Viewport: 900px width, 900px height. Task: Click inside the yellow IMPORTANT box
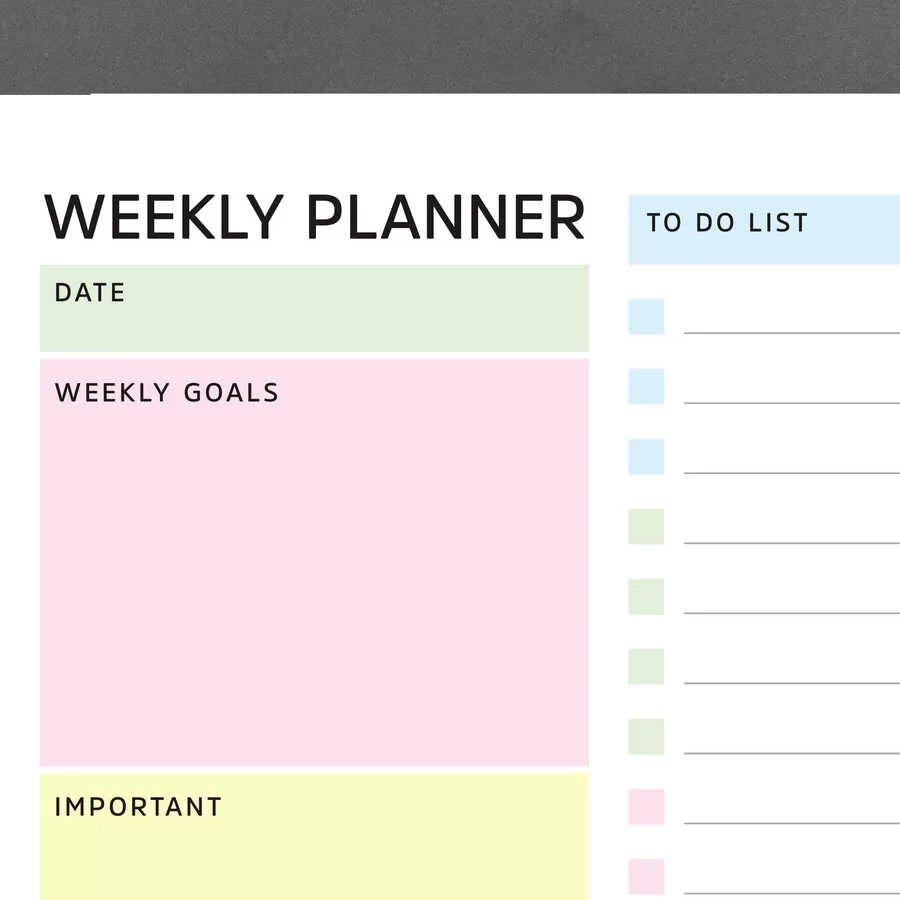pos(314,837)
